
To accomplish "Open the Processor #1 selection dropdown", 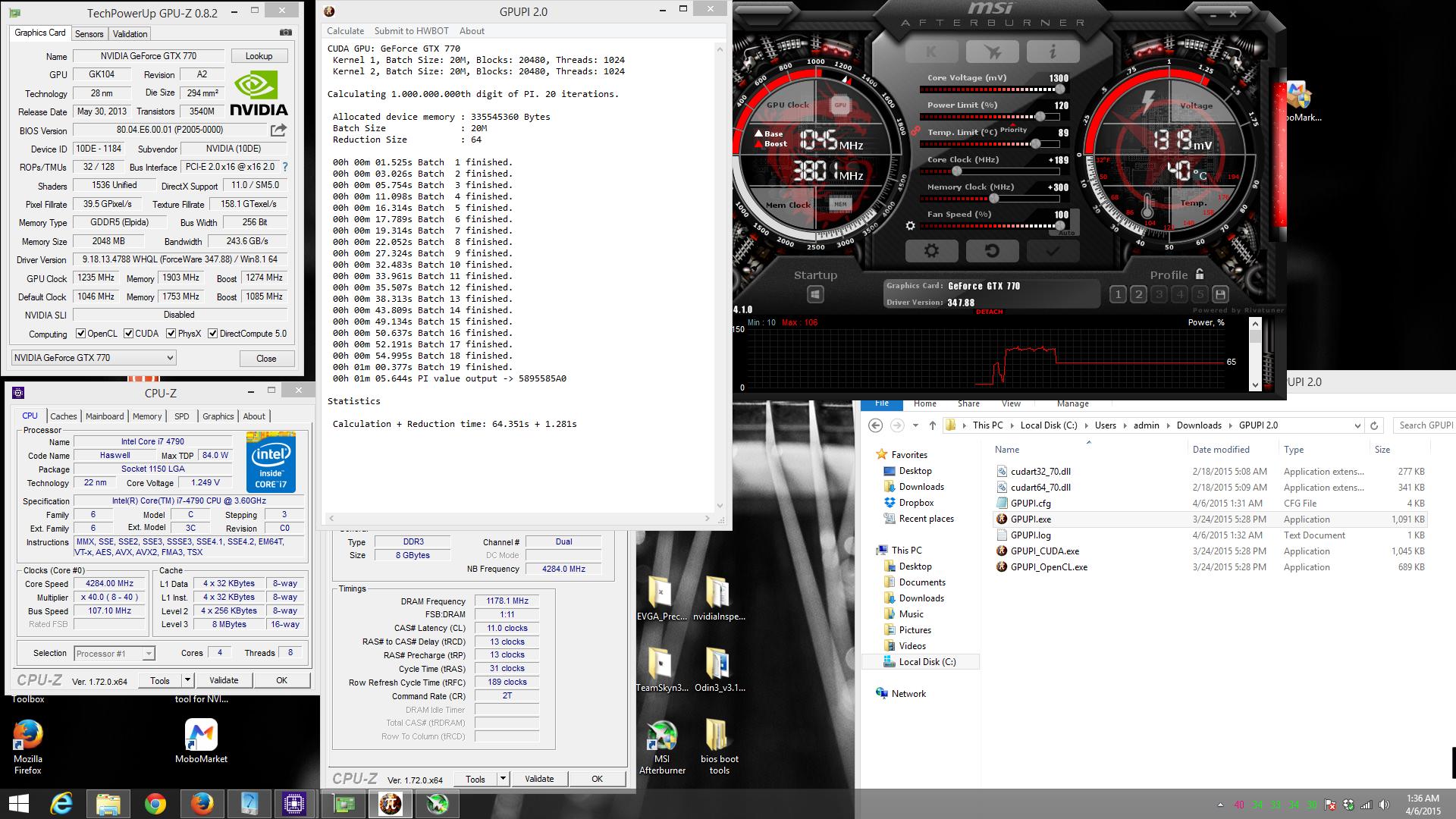I will pos(115,653).
